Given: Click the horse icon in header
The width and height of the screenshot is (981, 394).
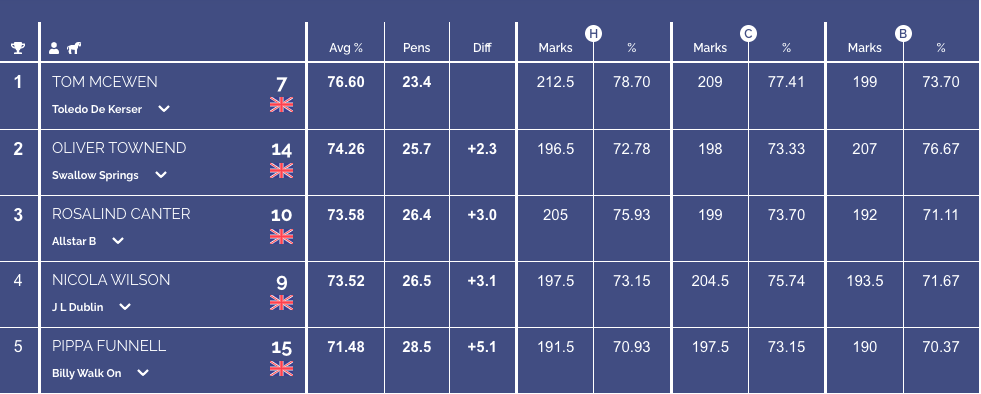Looking at the screenshot, I should tap(74, 48).
